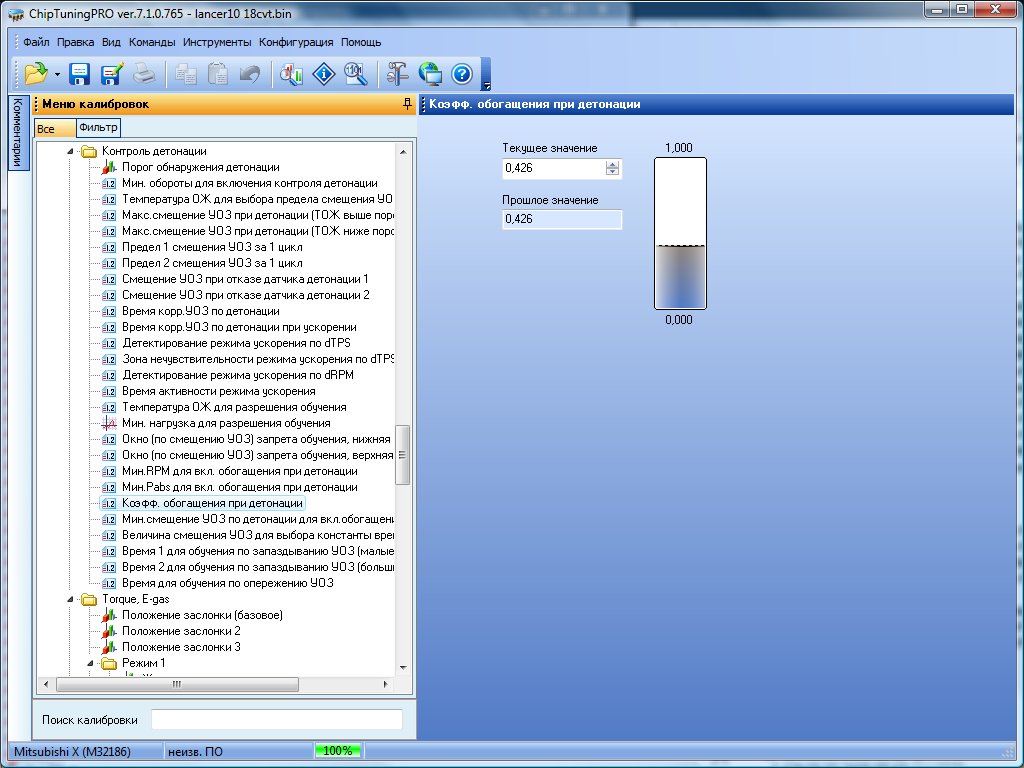Click the chart with magnifier toolbar icon
The image size is (1024, 768).
[x=291, y=73]
